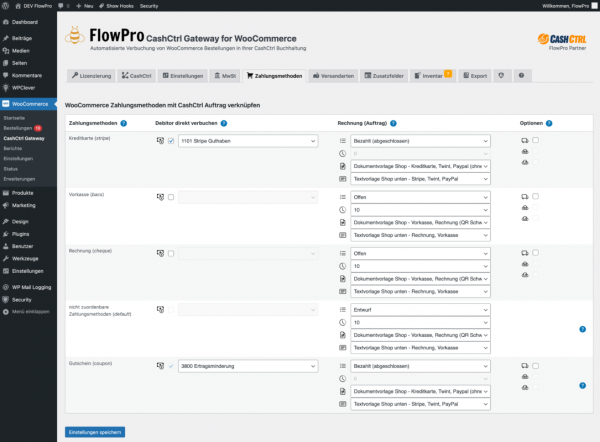The width and height of the screenshot is (600, 442).
Task: Expand the 3800 Ertragsminderung dropdown
Action: click(x=246, y=366)
